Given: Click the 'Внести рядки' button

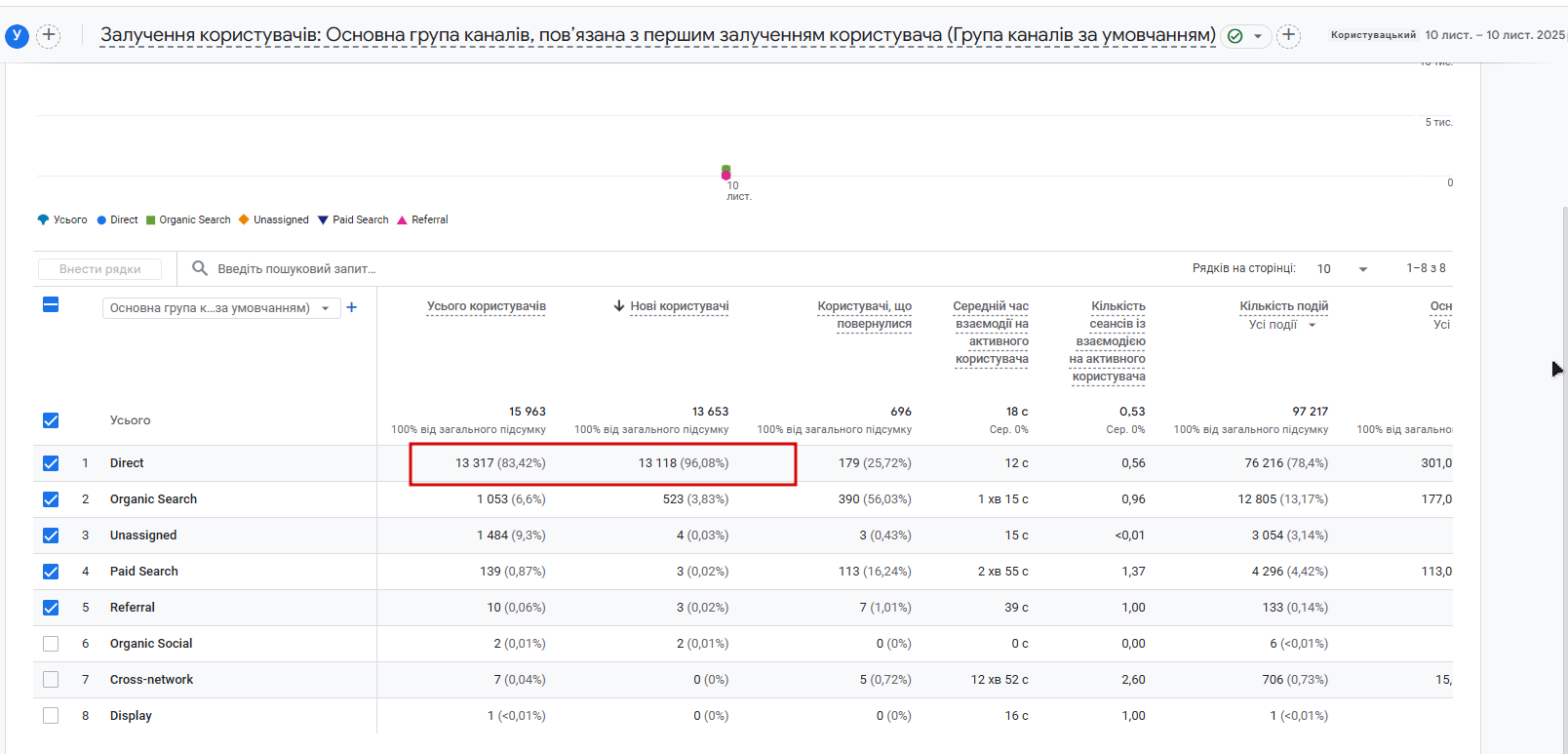Looking at the screenshot, I should [x=100, y=269].
